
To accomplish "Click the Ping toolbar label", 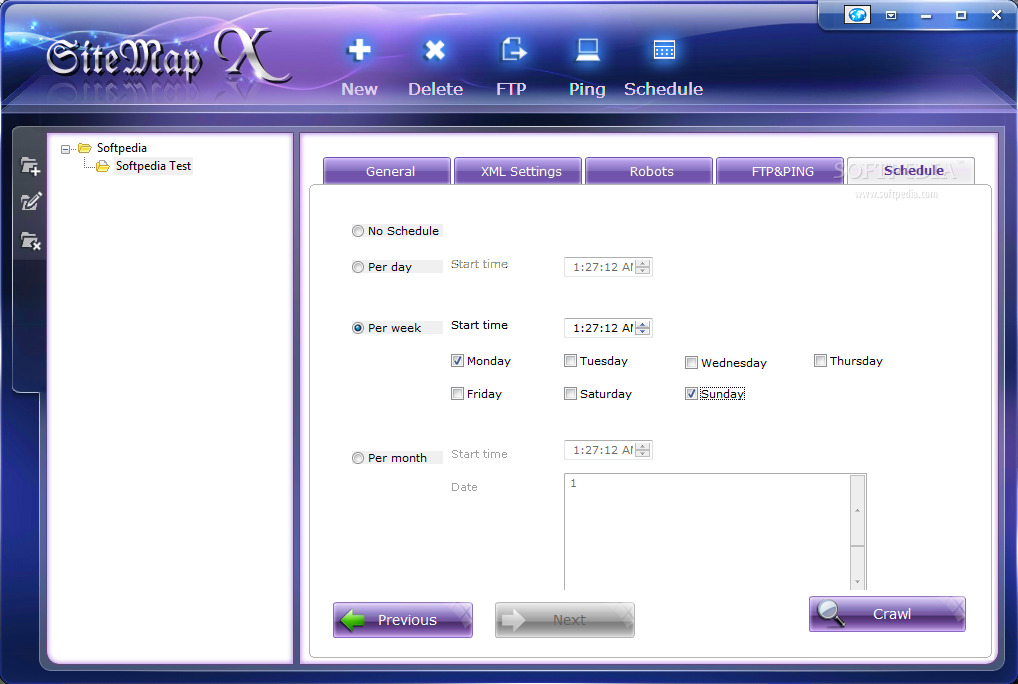I will [x=588, y=89].
